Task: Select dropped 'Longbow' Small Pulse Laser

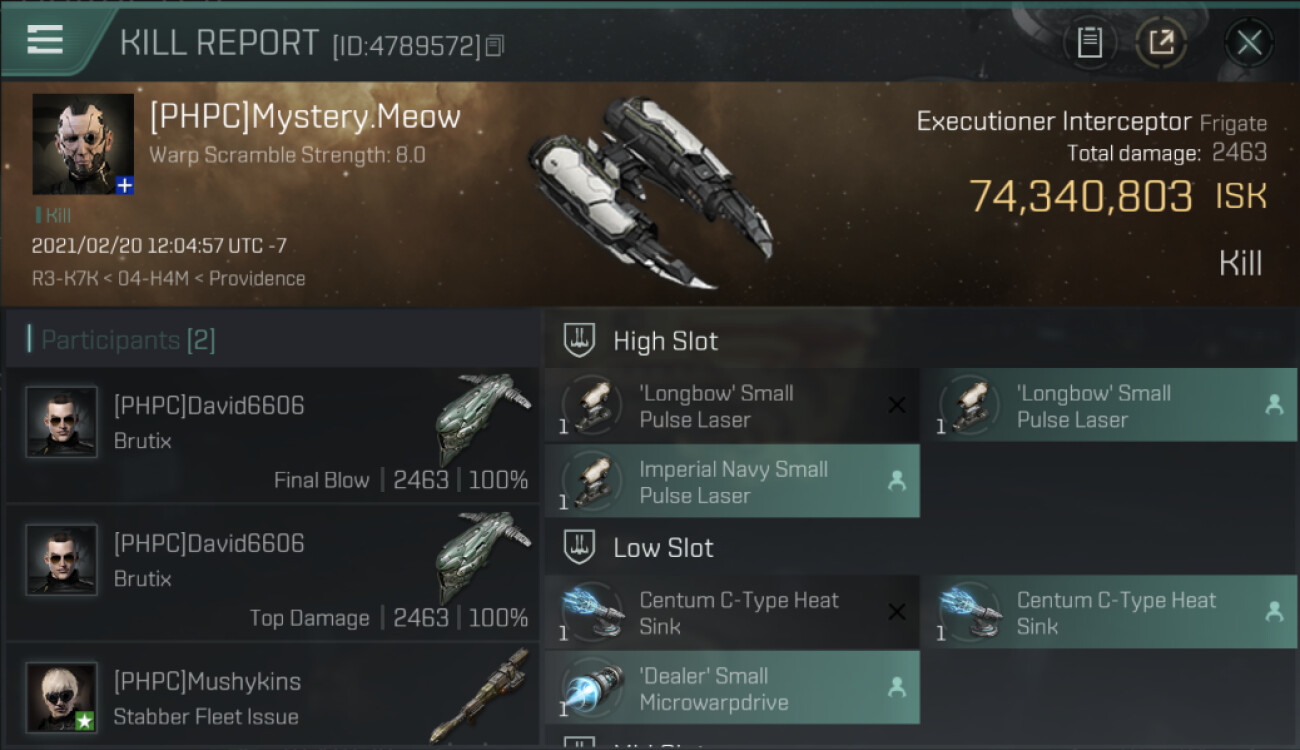Action: 1108,406
